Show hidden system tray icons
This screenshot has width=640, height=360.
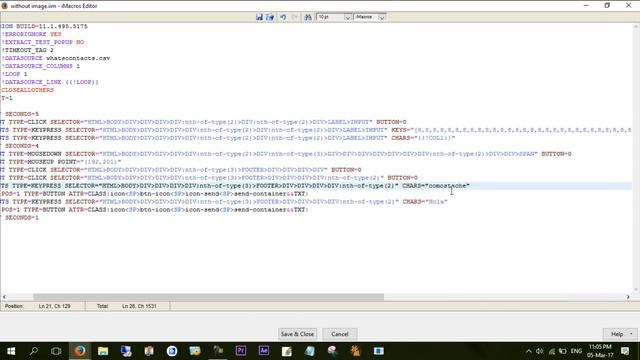[529, 351]
